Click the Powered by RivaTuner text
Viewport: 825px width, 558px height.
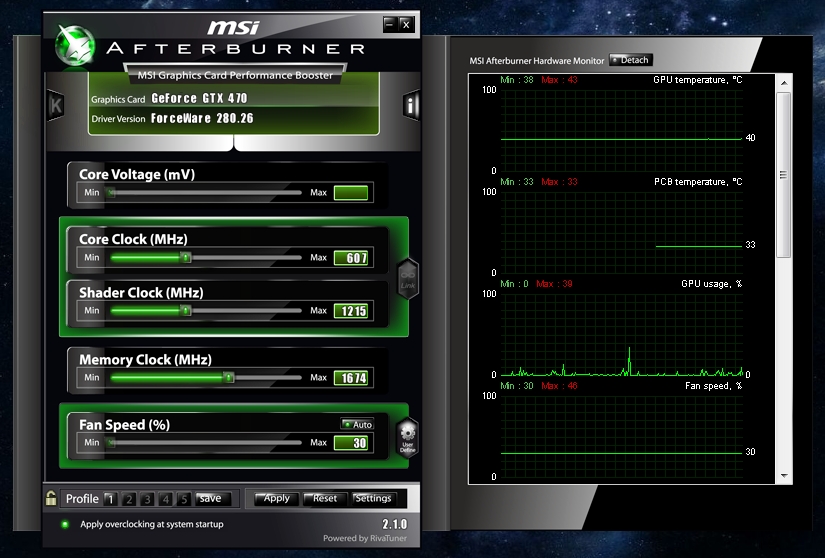point(365,539)
